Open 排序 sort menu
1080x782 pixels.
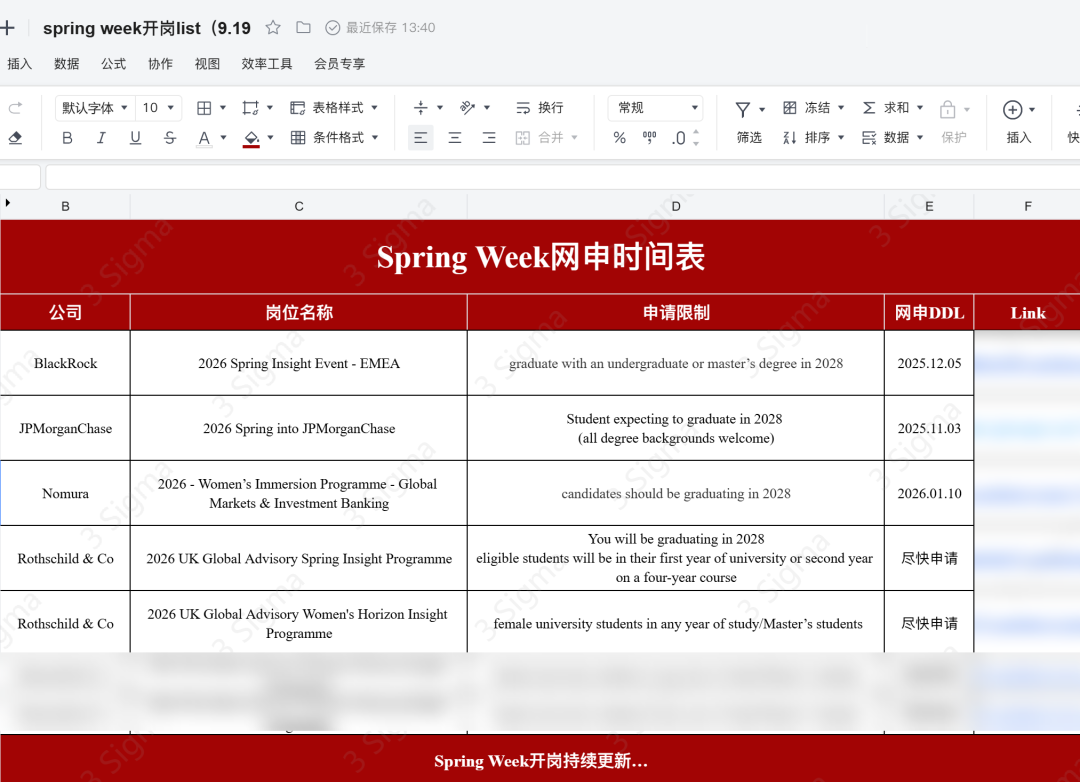813,138
